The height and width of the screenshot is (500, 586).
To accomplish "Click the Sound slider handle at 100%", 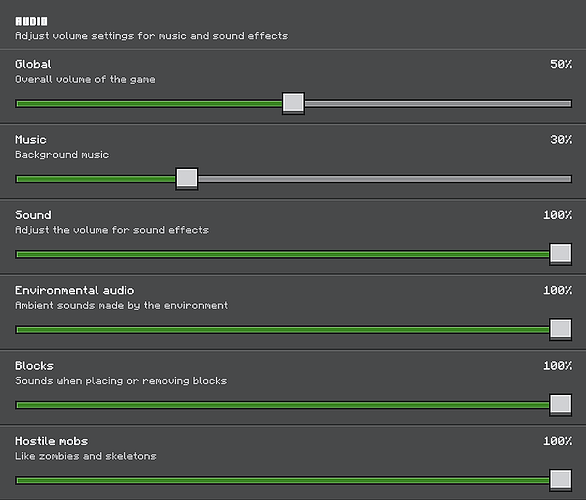I will click(x=561, y=254).
